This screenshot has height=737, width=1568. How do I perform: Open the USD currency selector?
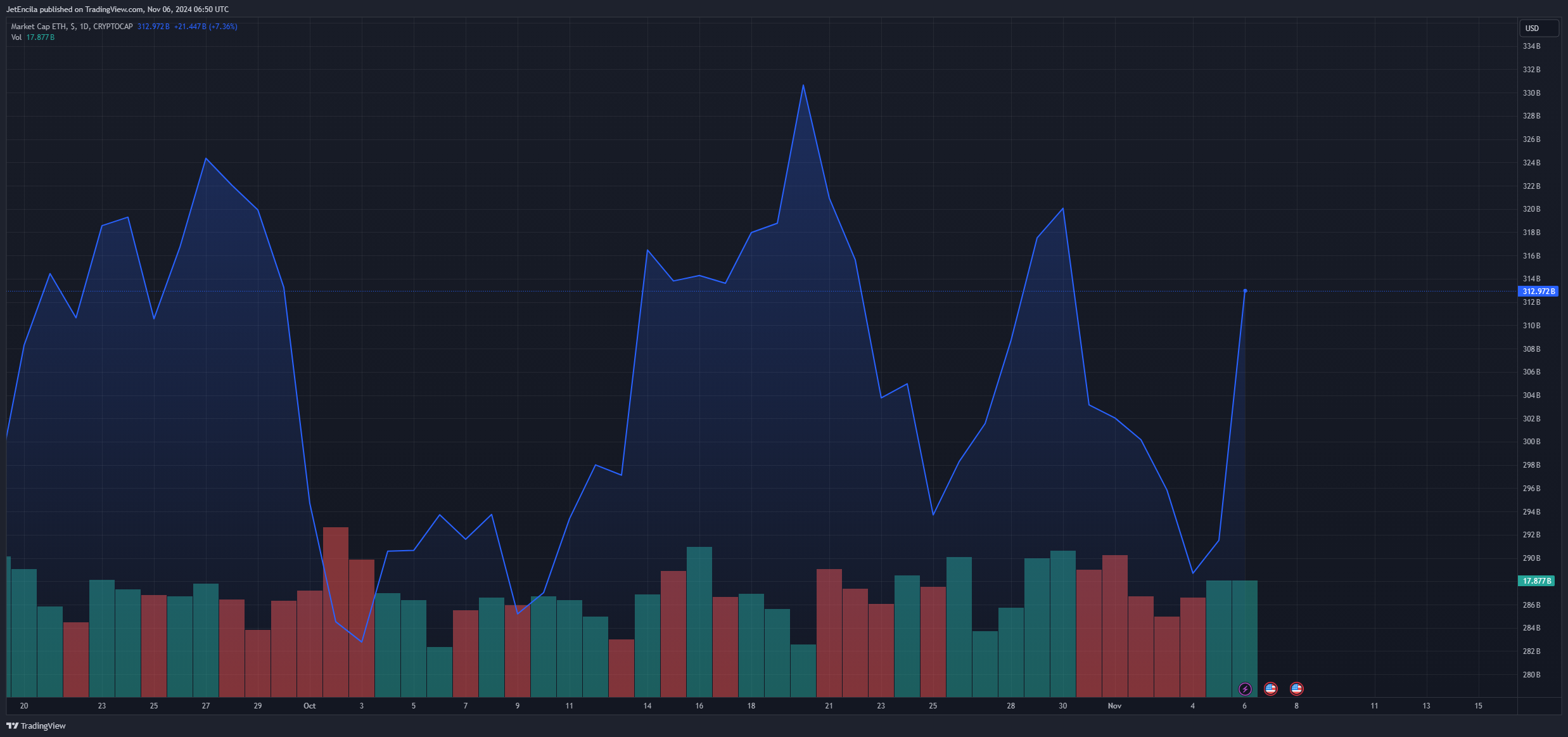coord(1538,28)
